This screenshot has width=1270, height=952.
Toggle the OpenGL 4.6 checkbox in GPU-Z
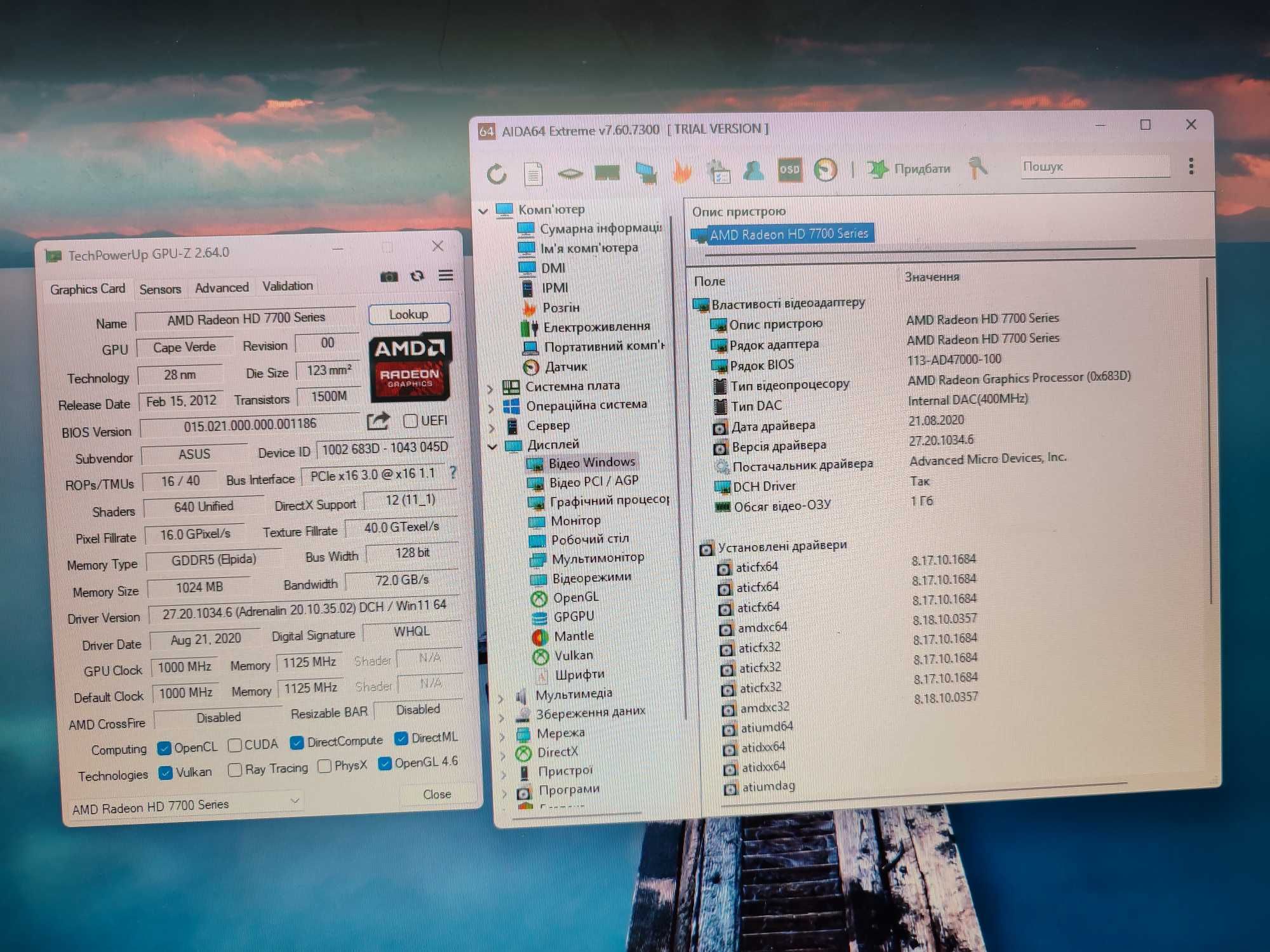point(384,763)
